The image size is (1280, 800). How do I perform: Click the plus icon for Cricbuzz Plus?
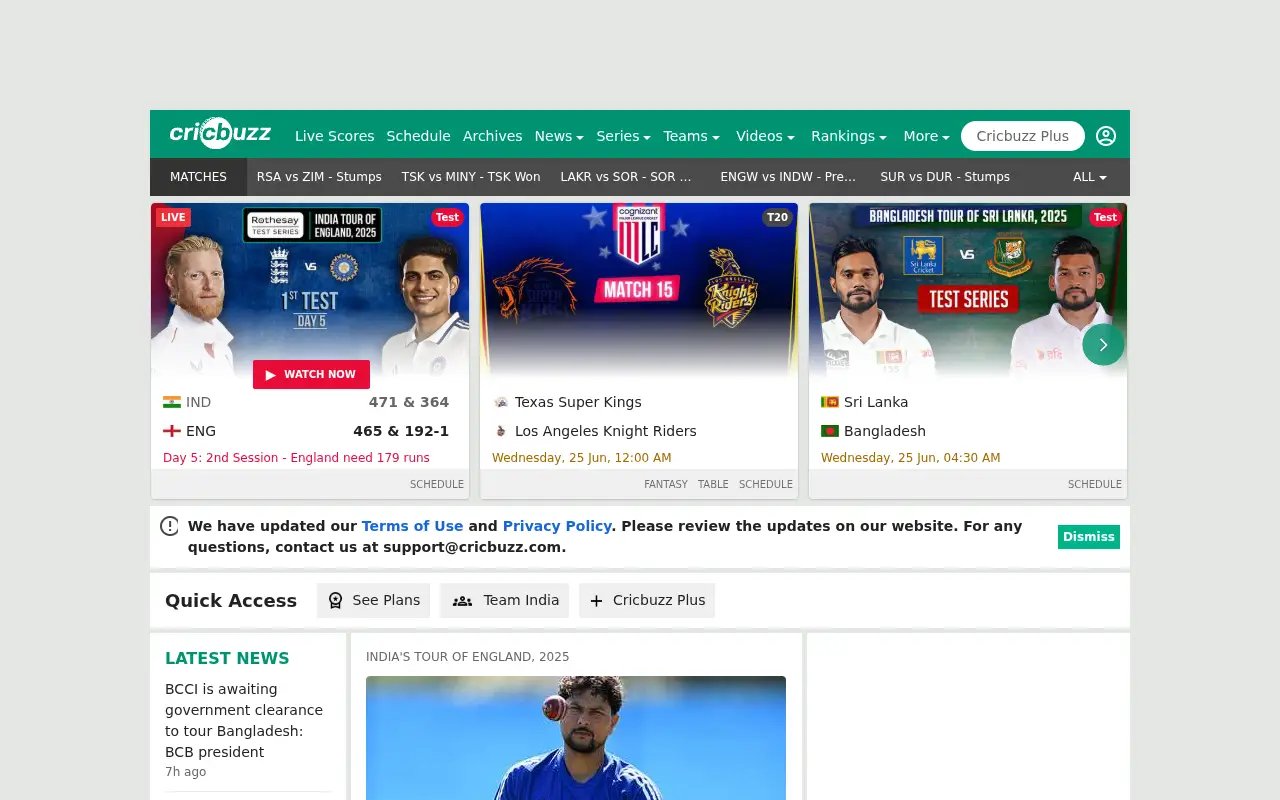[596, 601]
